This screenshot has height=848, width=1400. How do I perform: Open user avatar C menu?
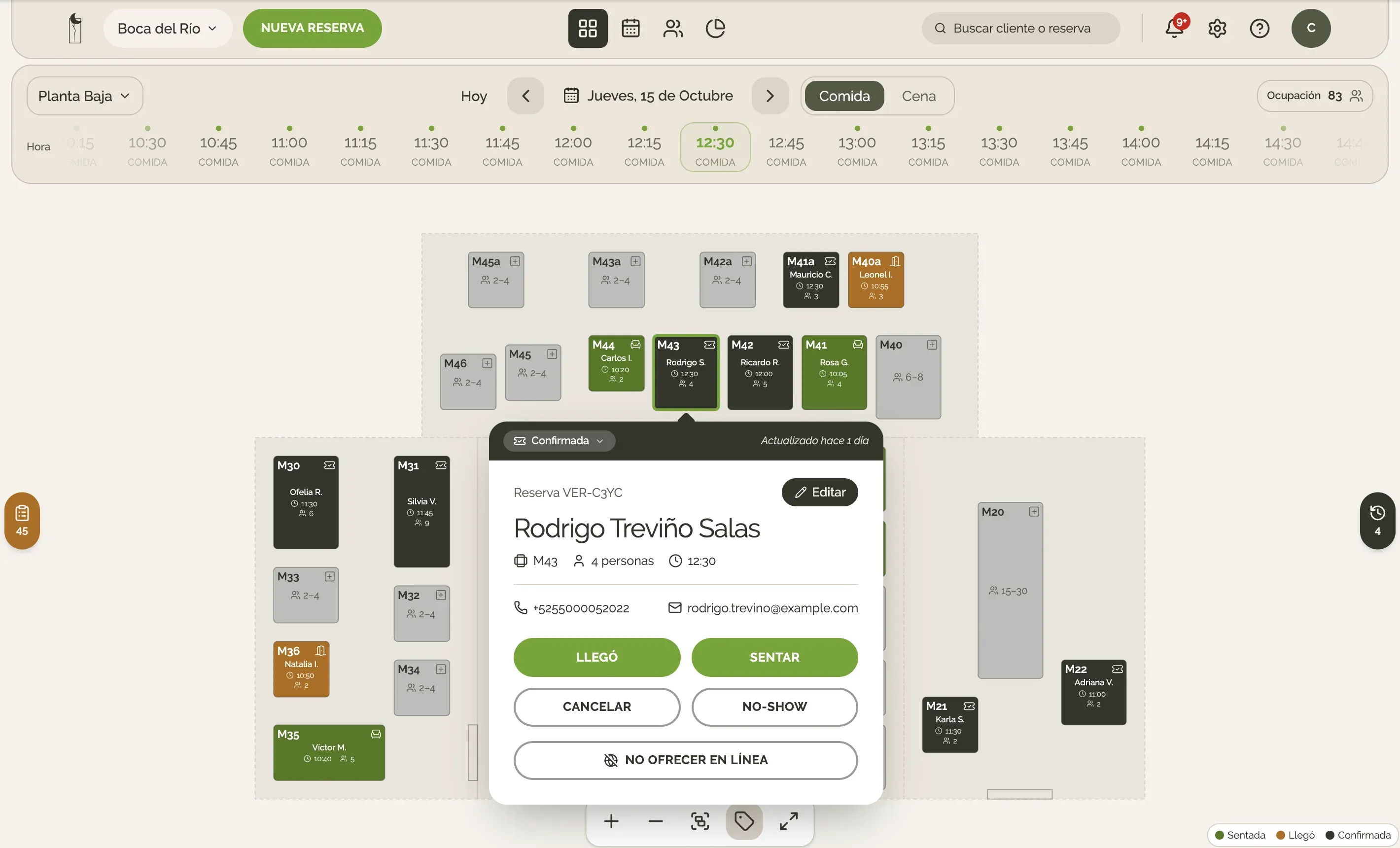[x=1311, y=28]
